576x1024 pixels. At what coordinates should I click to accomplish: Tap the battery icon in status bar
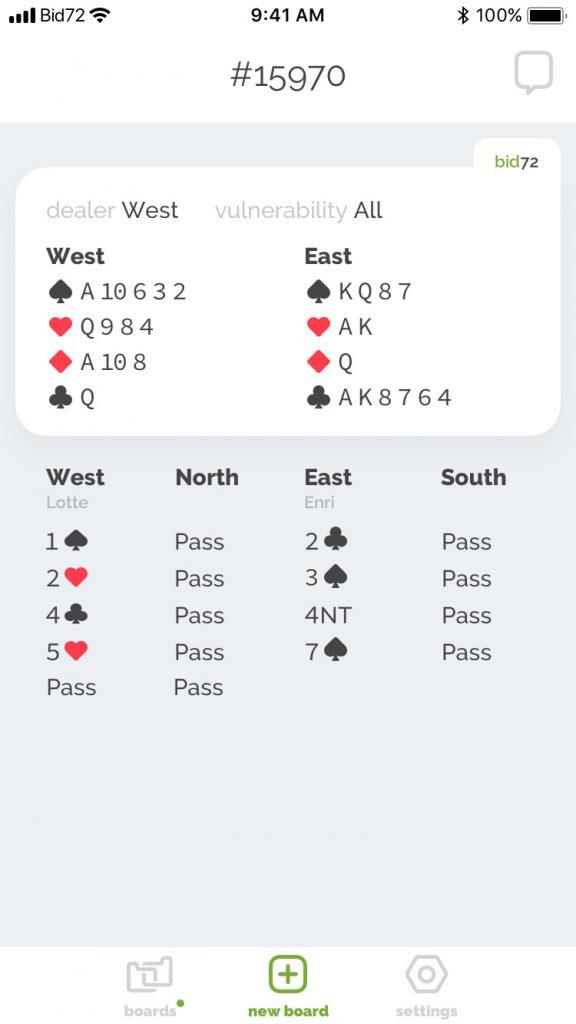547,15
